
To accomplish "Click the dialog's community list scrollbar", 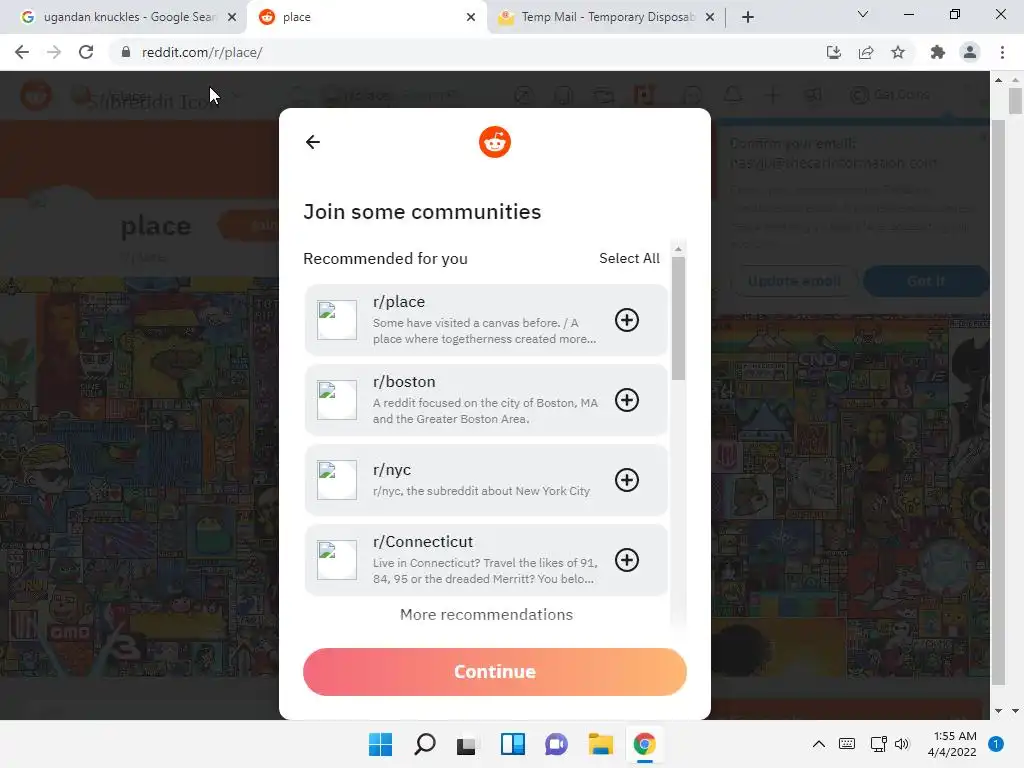I will point(678,318).
